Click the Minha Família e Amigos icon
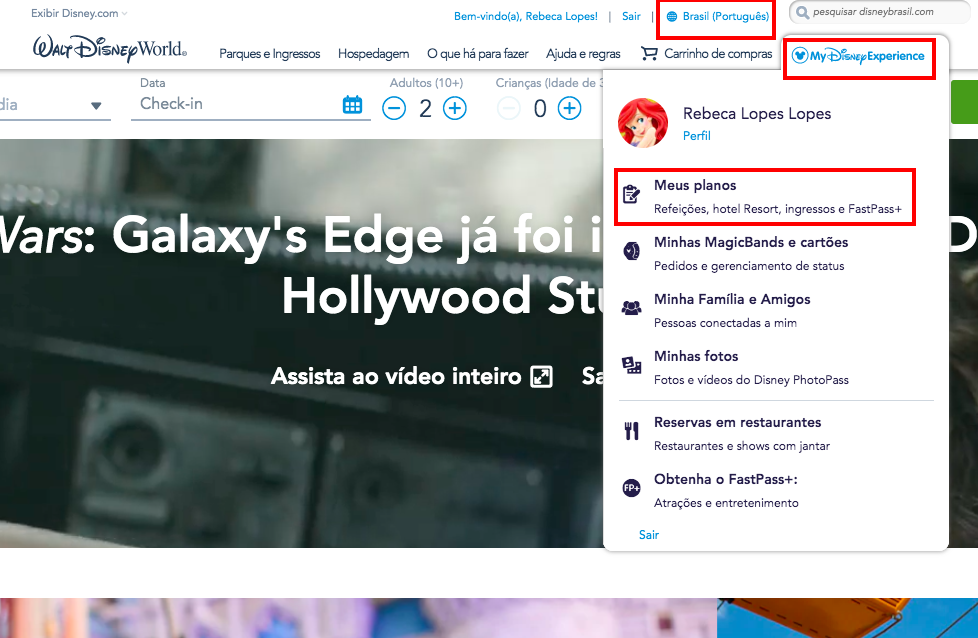The width and height of the screenshot is (978, 638). click(631, 306)
